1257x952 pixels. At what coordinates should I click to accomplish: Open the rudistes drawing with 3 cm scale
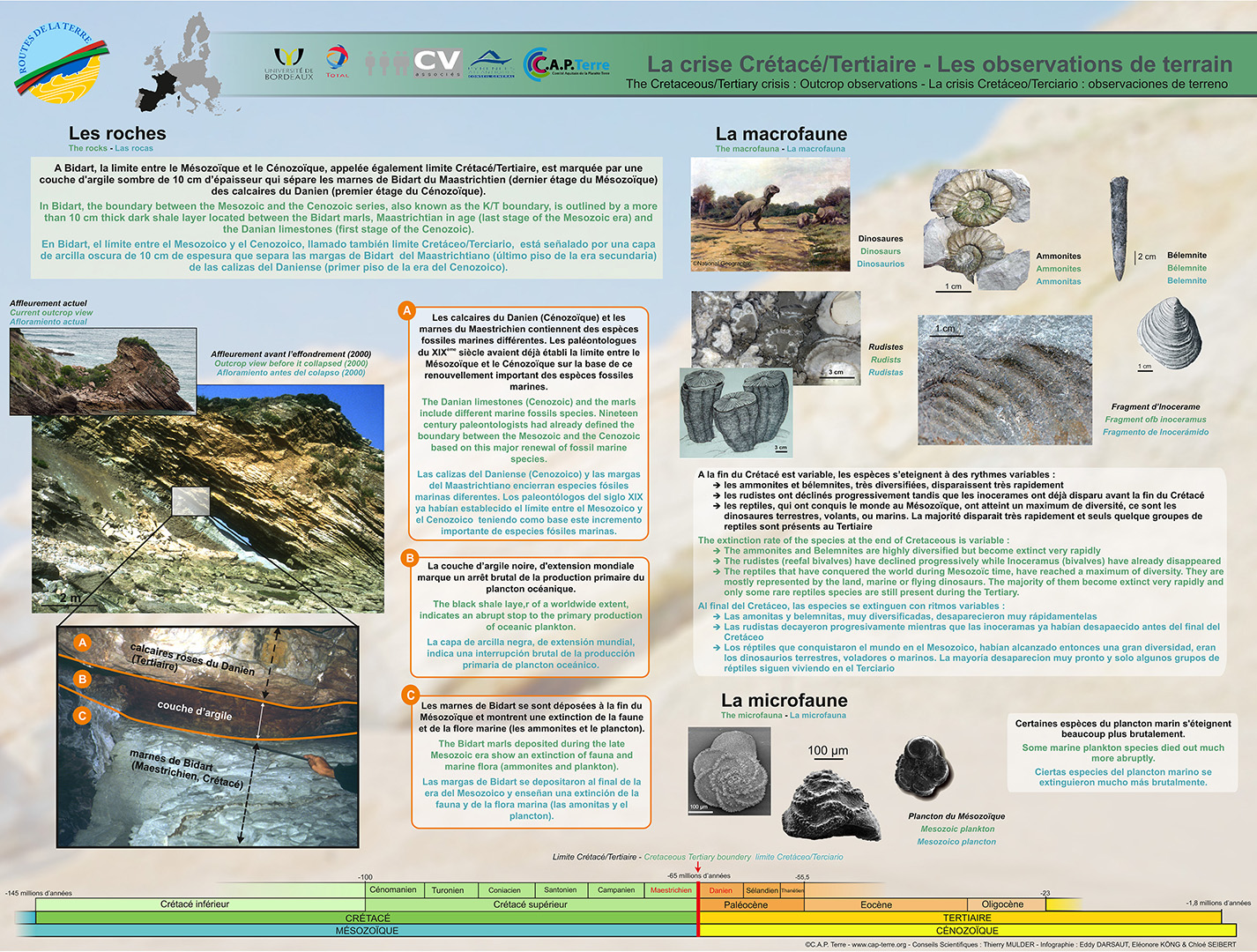(736, 413)
